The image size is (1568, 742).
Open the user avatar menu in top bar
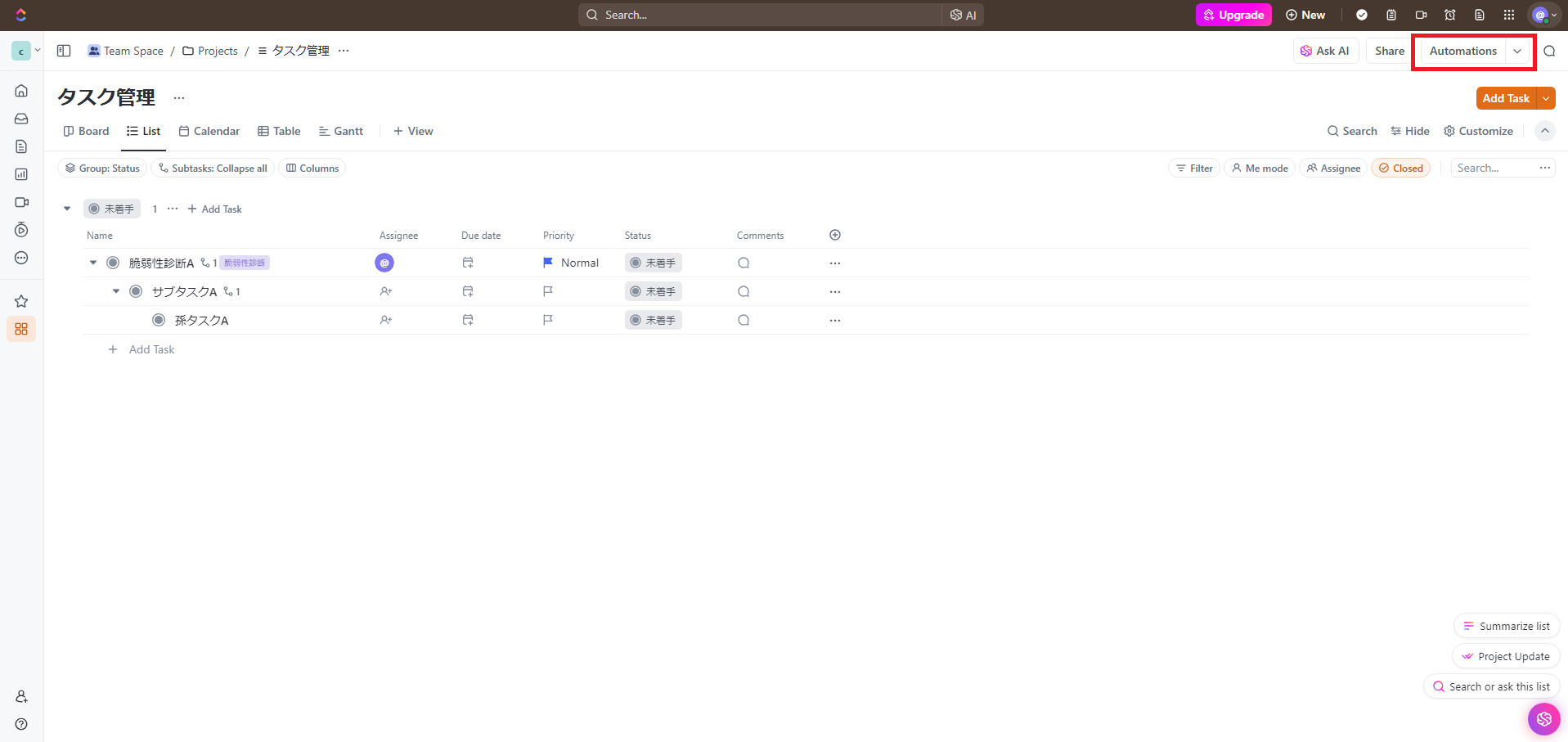tap(1544, 15)
